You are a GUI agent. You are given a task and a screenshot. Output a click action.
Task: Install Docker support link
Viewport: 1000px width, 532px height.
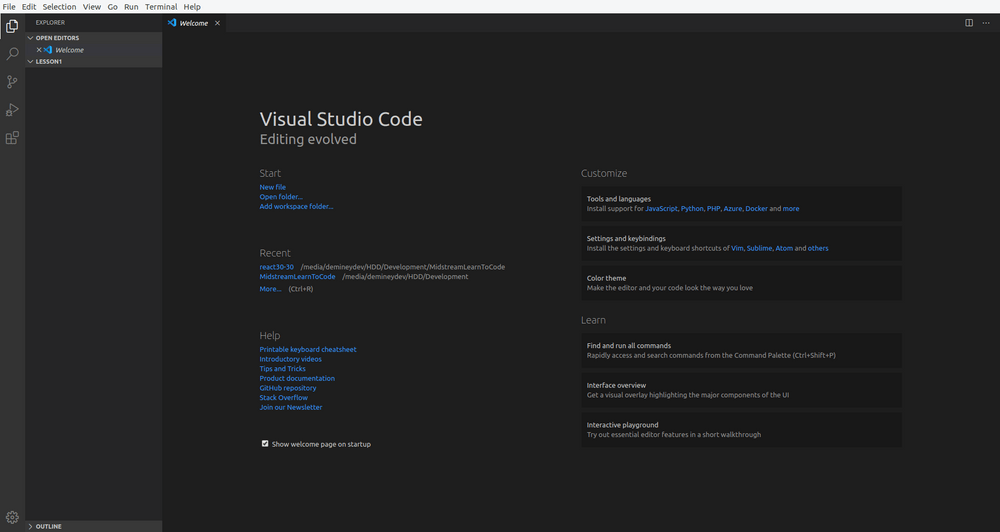756,209
